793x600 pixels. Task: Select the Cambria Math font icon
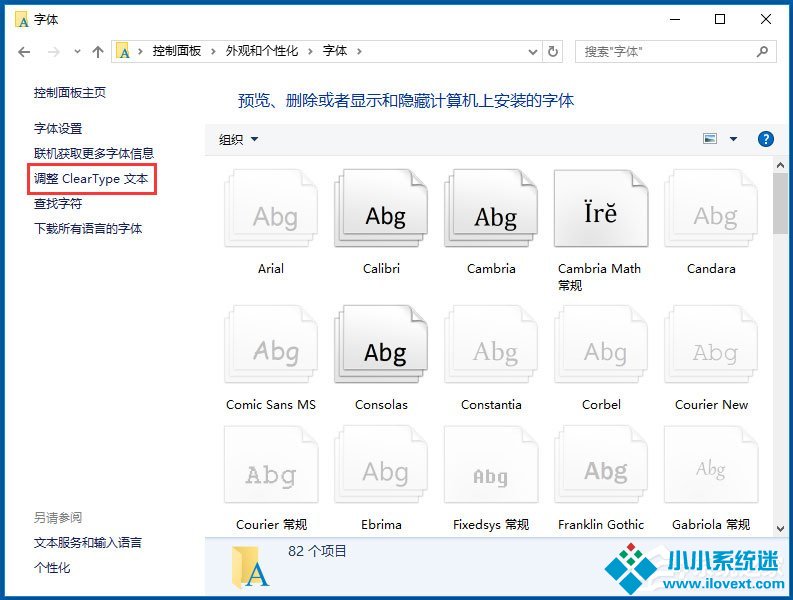(601, 208)
